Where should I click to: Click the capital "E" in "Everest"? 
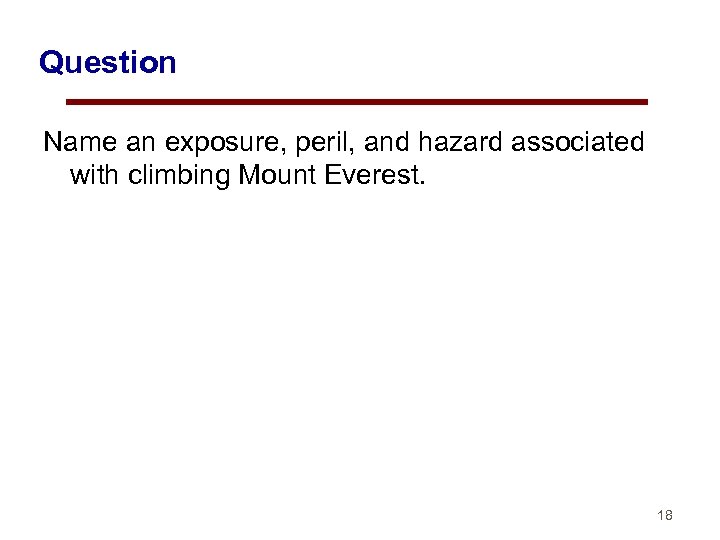coord(333,177)
